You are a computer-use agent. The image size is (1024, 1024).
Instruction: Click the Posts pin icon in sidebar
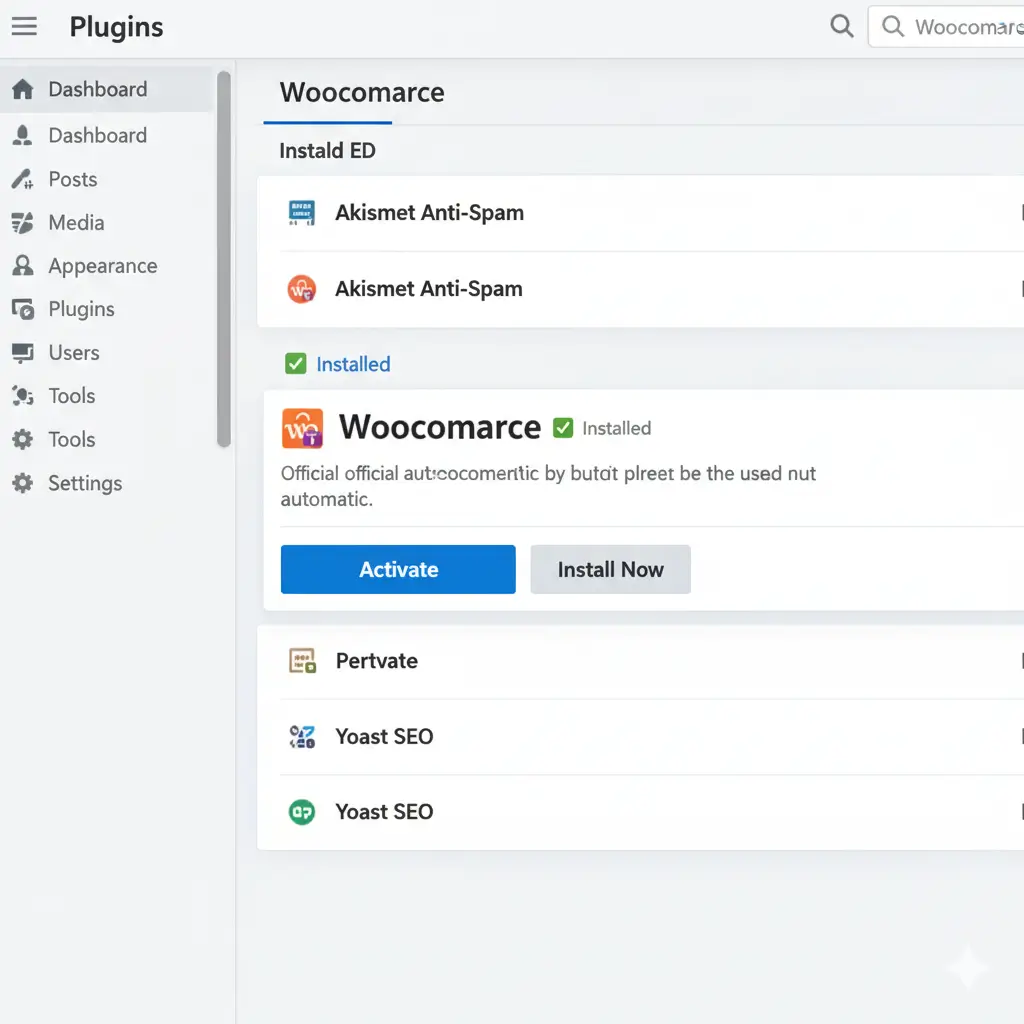[22, 180]
